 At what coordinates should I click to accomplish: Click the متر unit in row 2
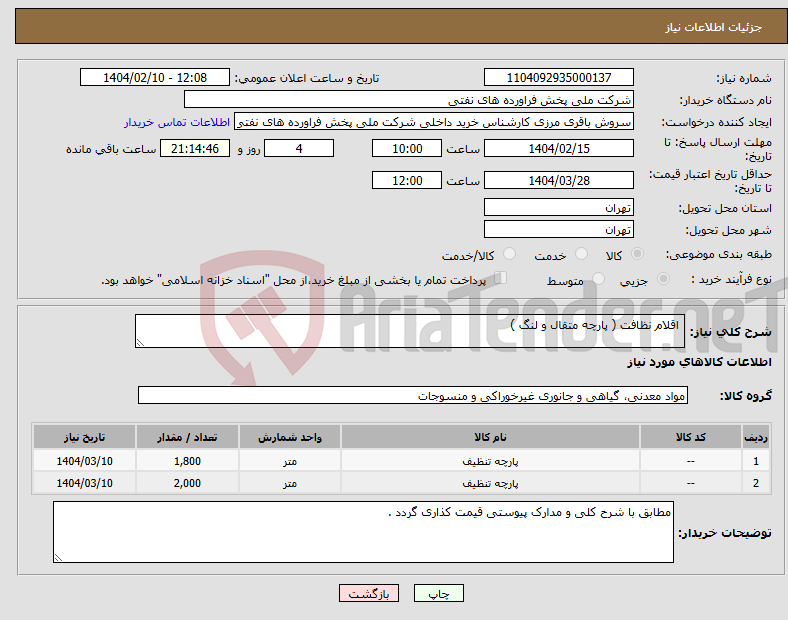coord(290,483)
